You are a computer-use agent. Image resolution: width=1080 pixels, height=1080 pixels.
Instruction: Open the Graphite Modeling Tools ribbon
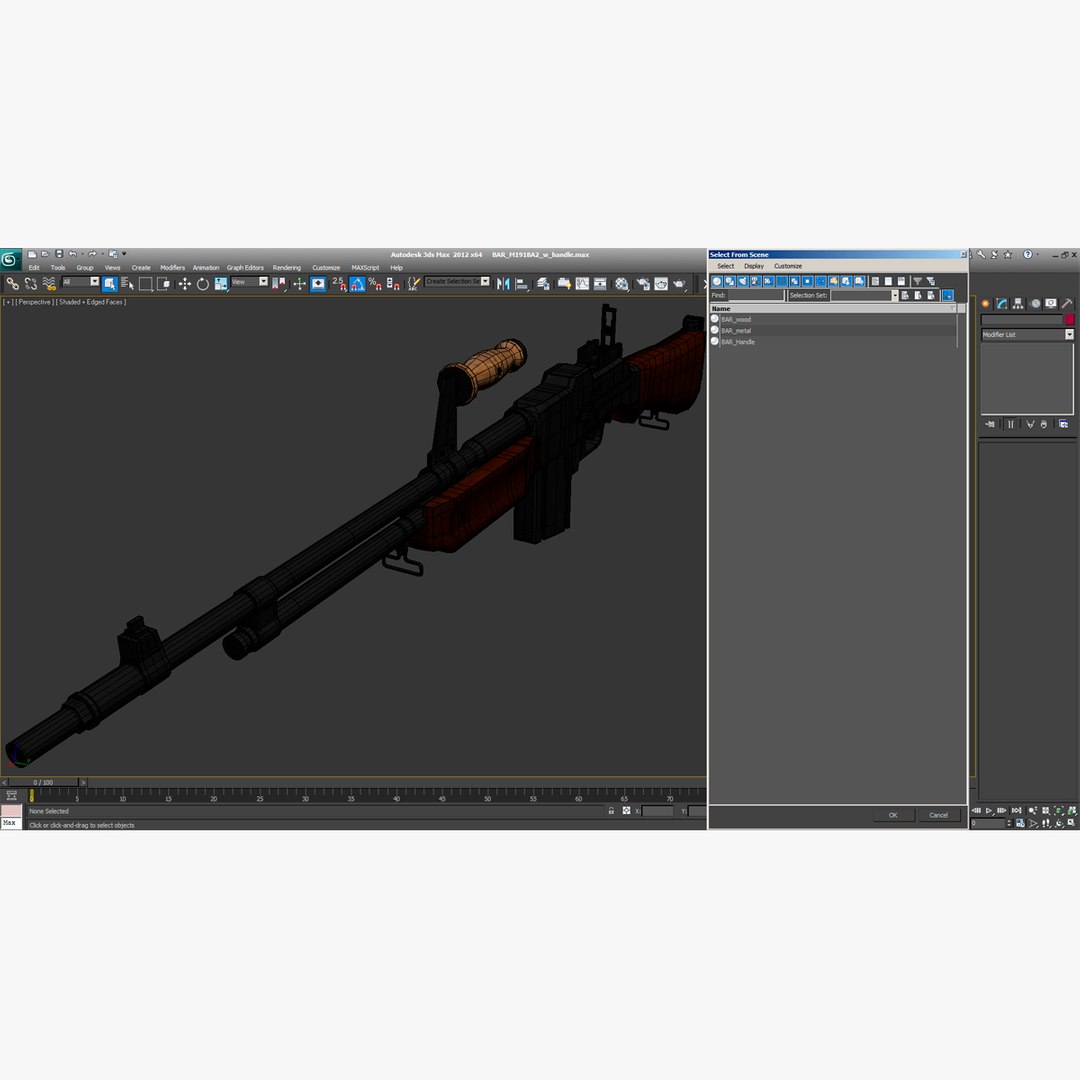pyautogui.click(x=564, y=283)
